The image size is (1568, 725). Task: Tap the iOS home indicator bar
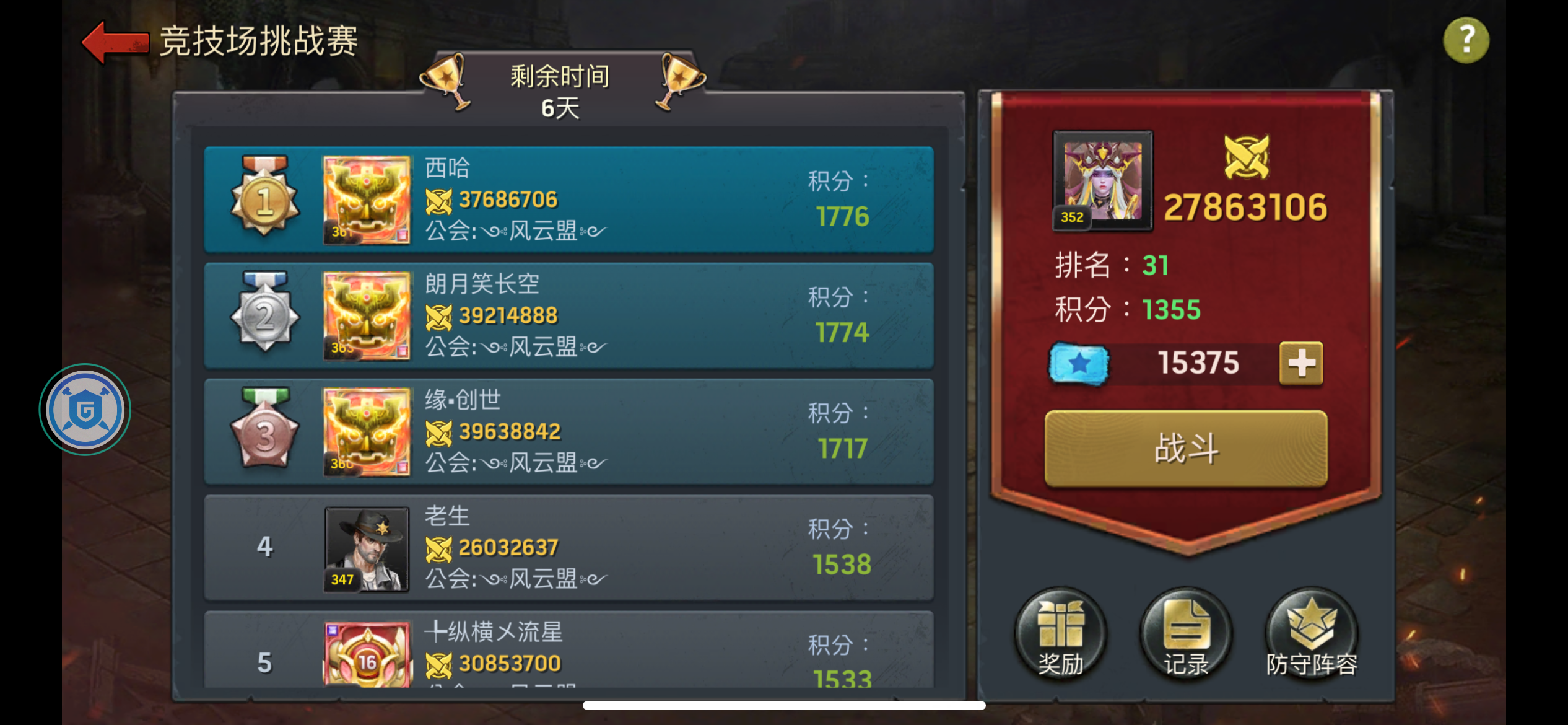pos(784,705)
